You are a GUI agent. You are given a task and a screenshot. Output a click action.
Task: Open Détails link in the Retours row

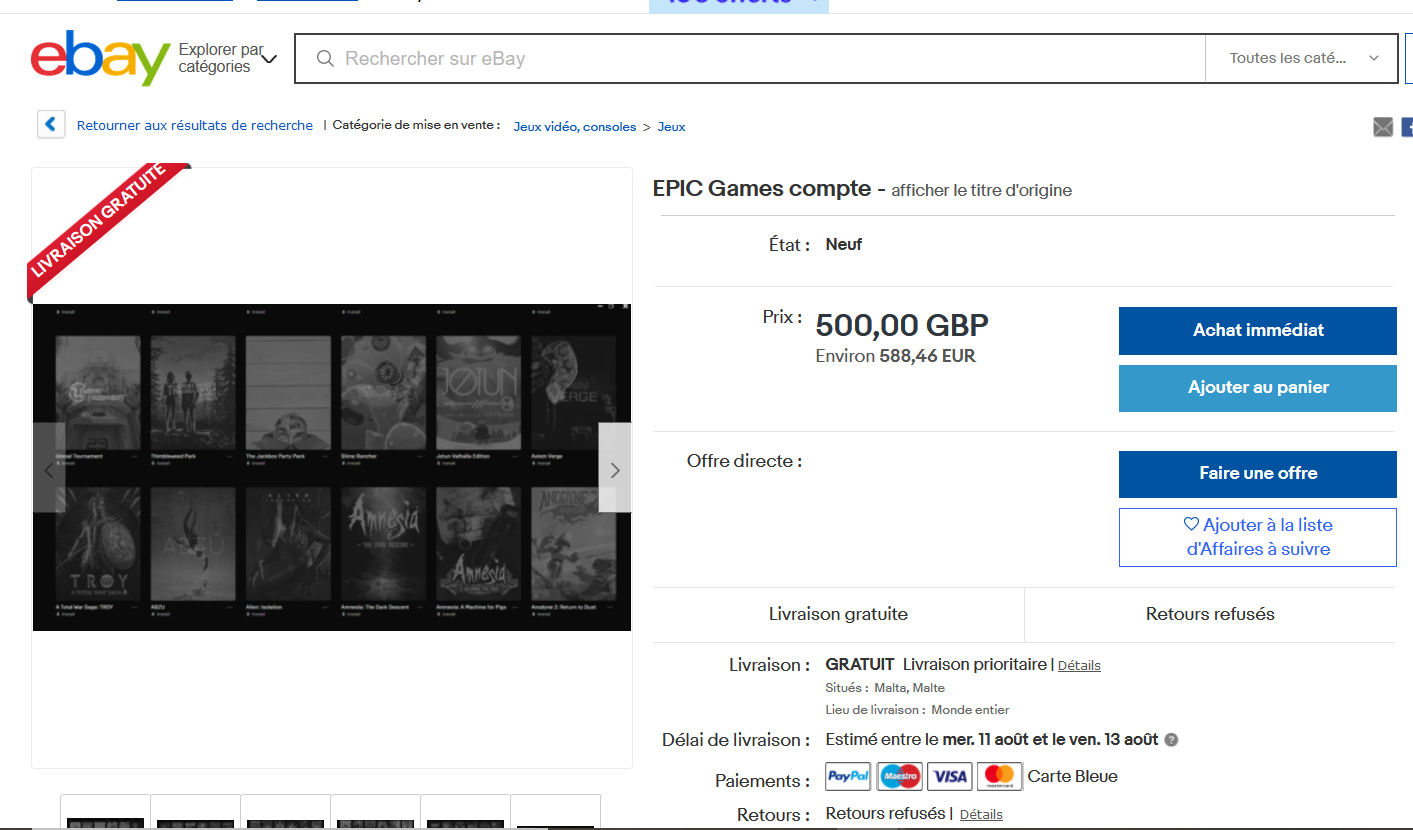(x=981, y=815)
